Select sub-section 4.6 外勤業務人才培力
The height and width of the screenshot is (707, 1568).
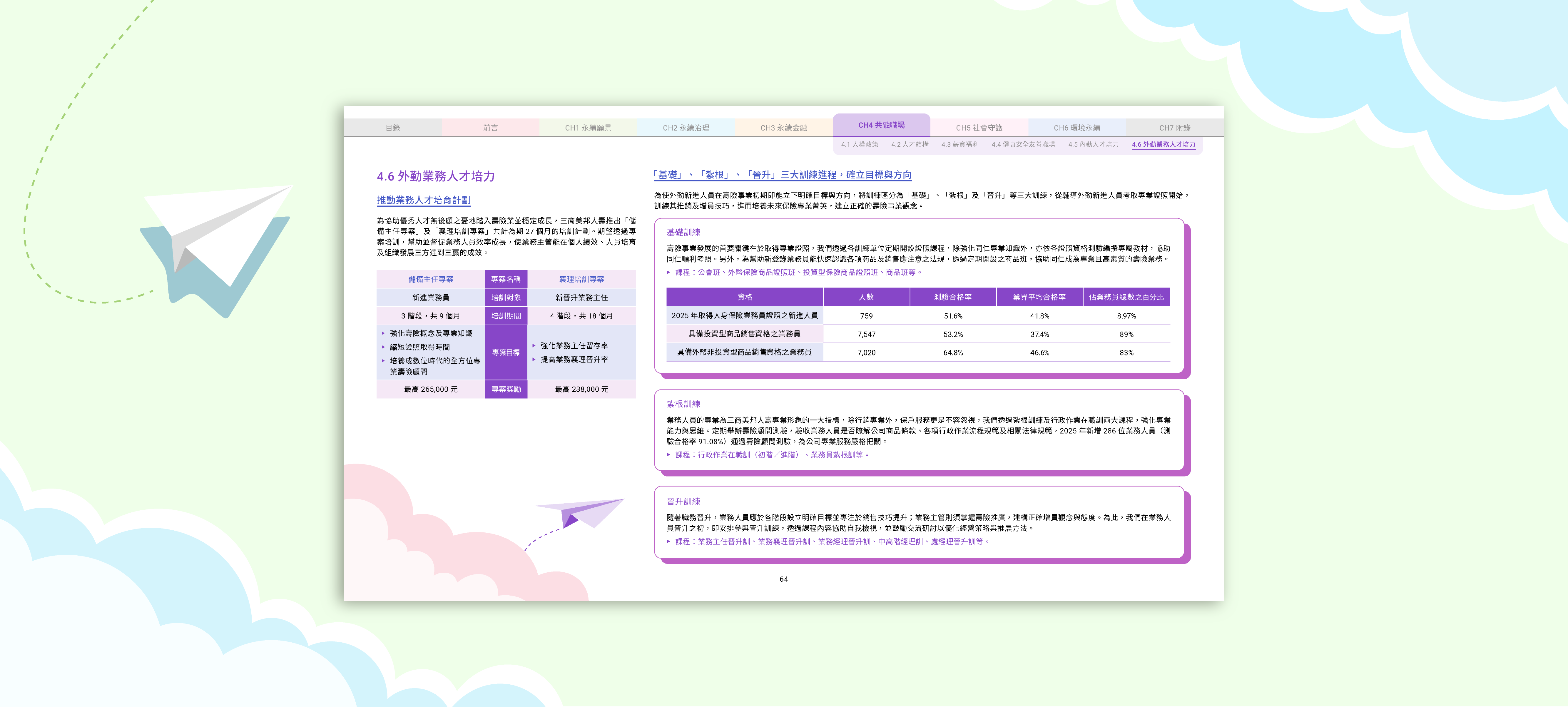1164,145
